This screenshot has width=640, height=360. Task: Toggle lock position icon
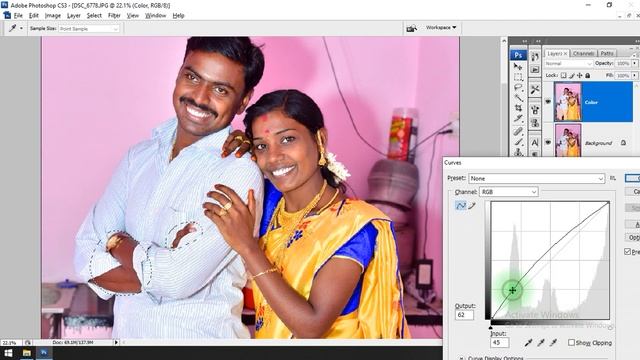click(580, 76)
